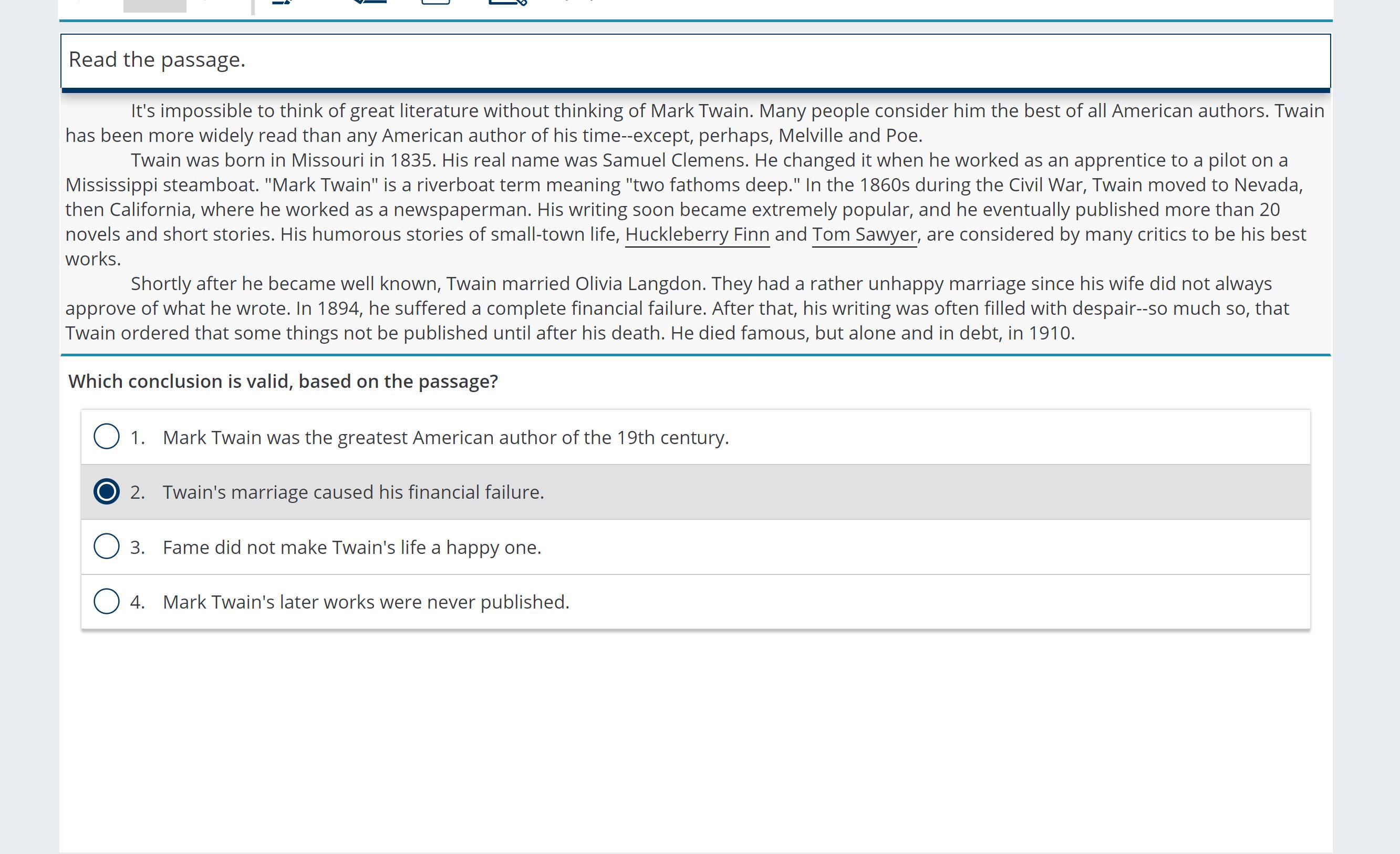This screenshot has width=1400, height=854.
Task: Click the partially visible eraser-lines icon in top toolbar
Action: tap(369, 2)
